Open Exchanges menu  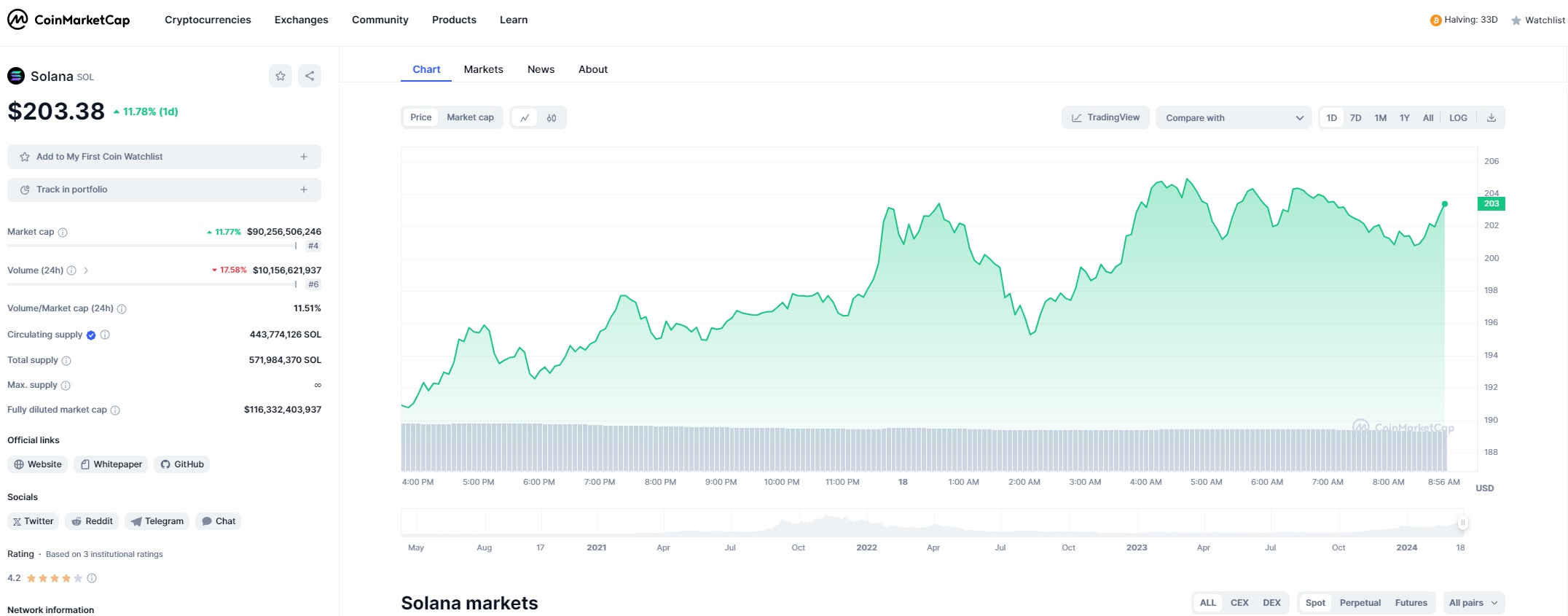coord(302,20)
